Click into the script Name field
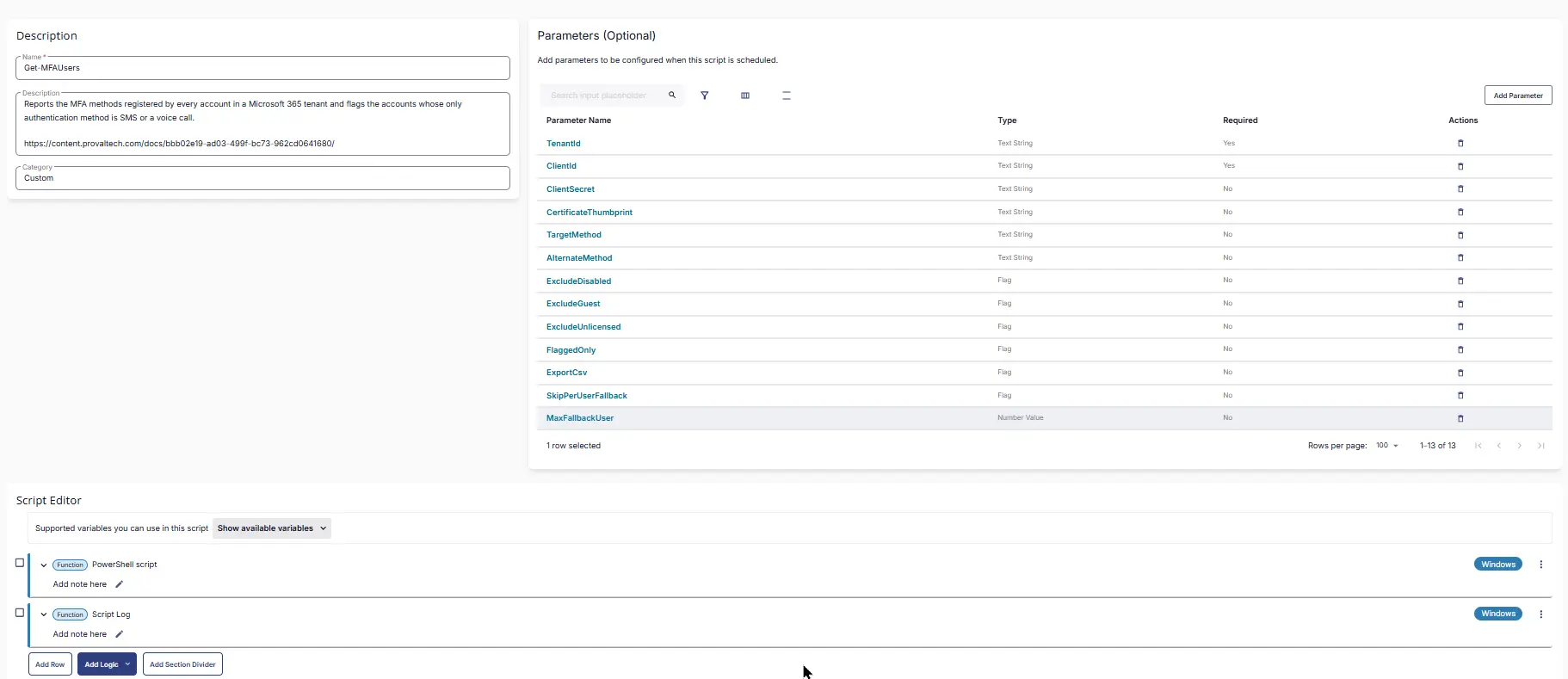Viewport: 1568px width, 679px height. (262, 68)
